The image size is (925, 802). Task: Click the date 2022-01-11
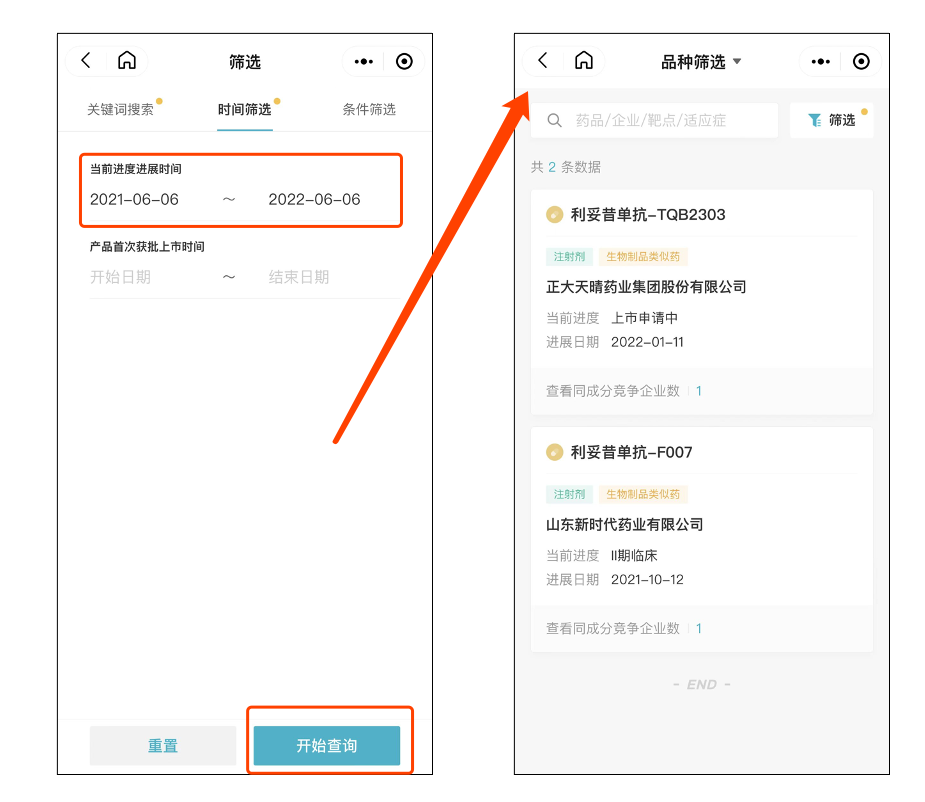[647, 342]
